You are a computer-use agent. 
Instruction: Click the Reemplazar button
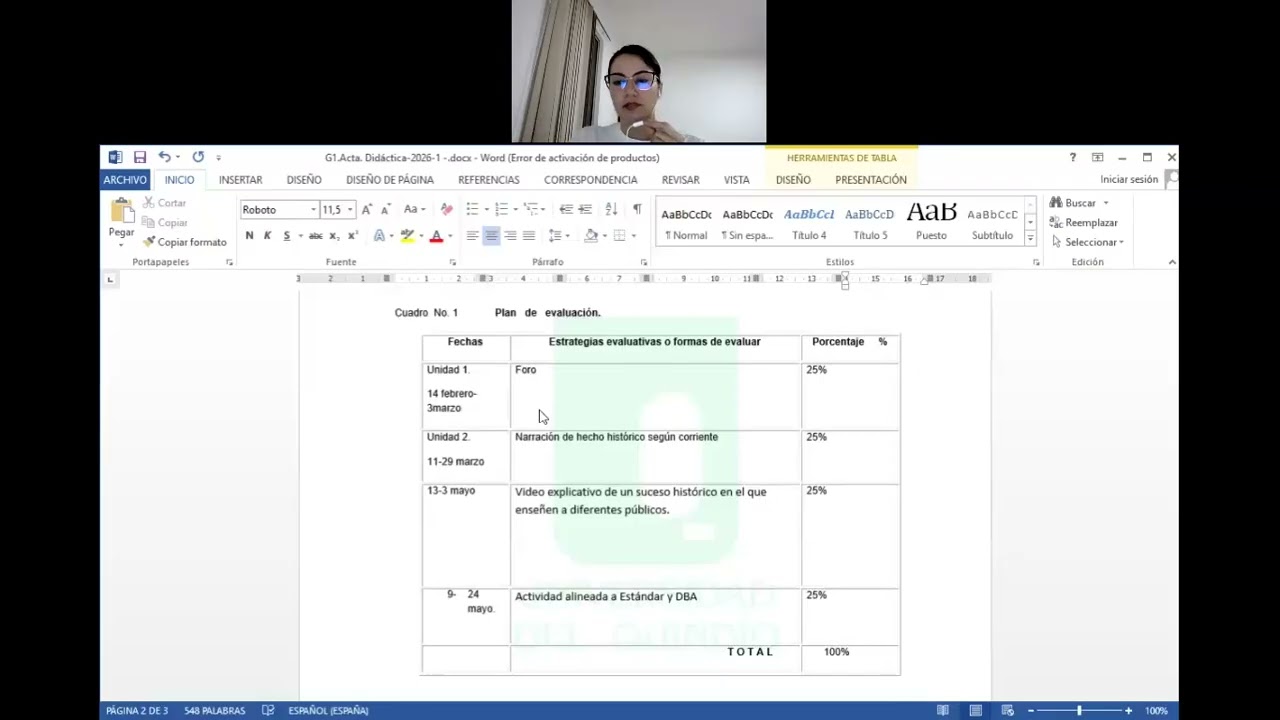[x=1084, y=223]
